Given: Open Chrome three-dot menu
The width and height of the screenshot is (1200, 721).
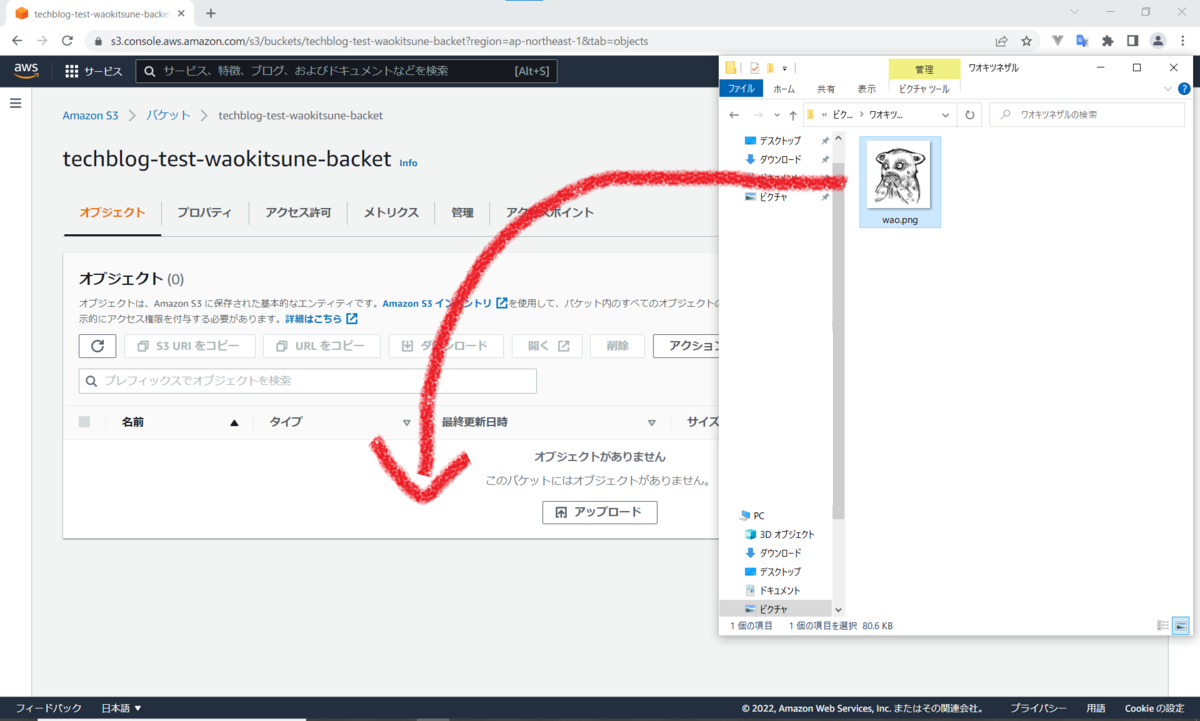Looking at the screenshot, I should click(1183, 41).
